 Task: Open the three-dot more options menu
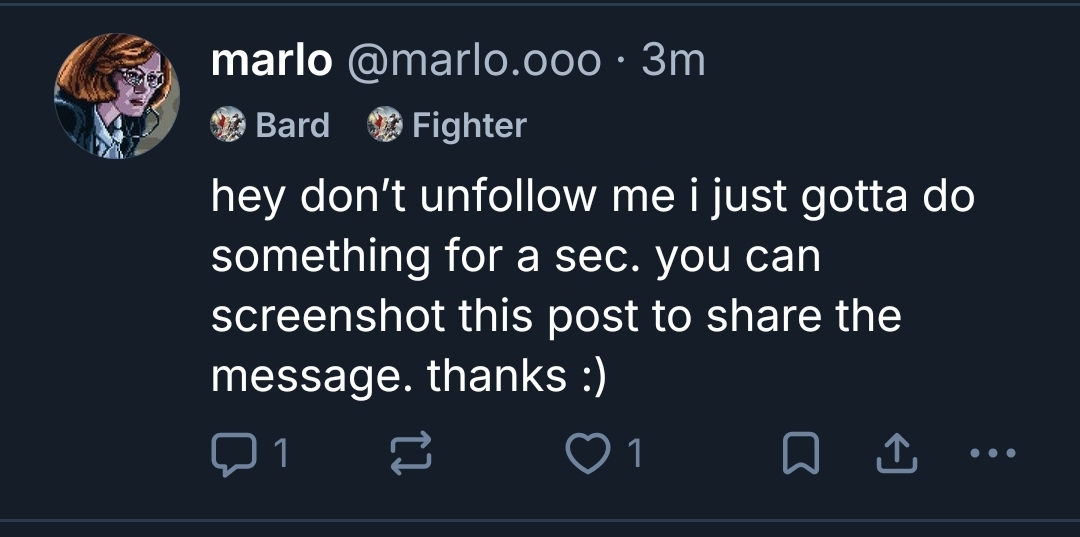coord(992,455)
